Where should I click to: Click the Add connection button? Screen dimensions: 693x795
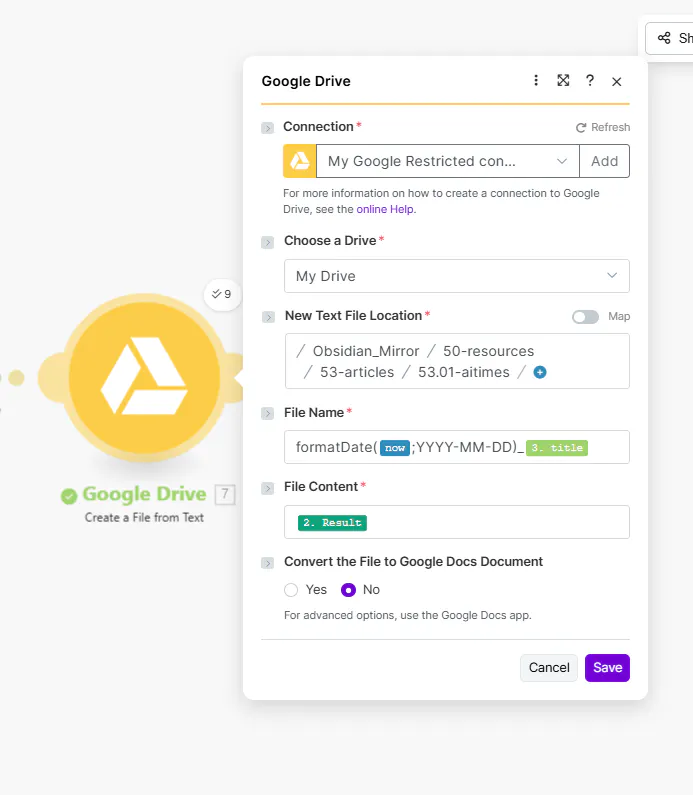[605, 161]
